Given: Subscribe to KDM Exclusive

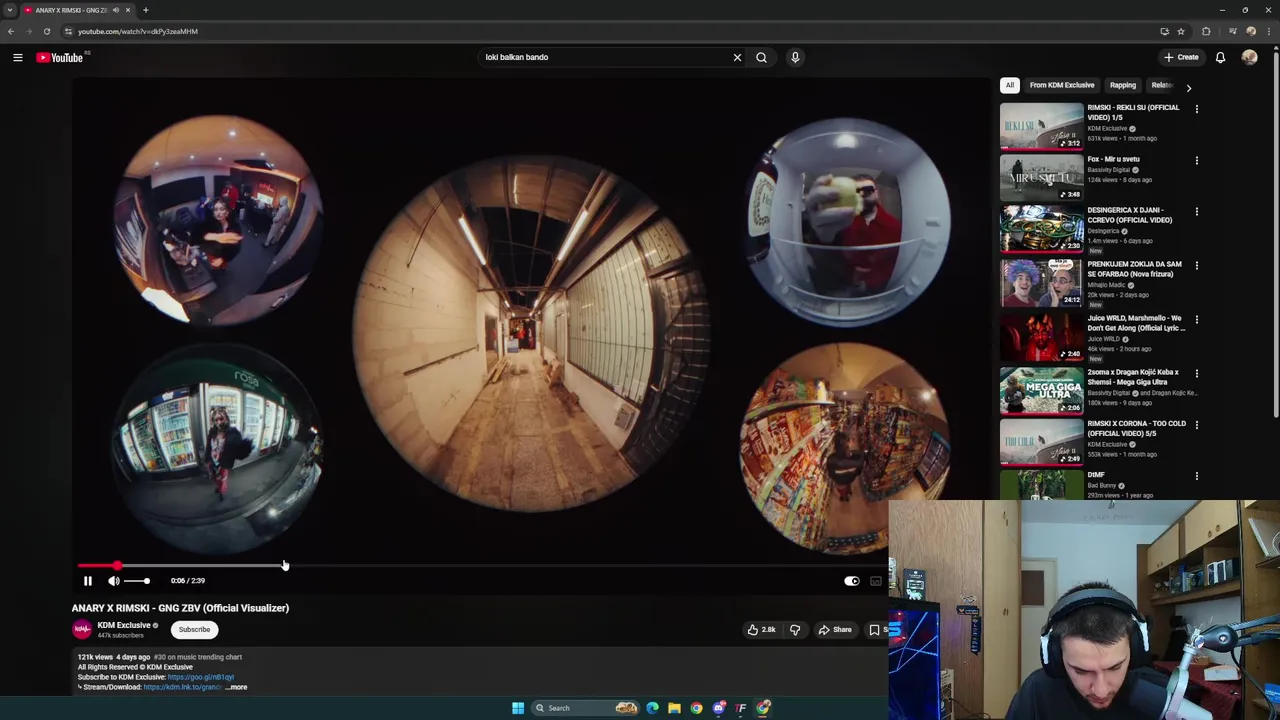Looking at the screenshot, I should 194,630.
